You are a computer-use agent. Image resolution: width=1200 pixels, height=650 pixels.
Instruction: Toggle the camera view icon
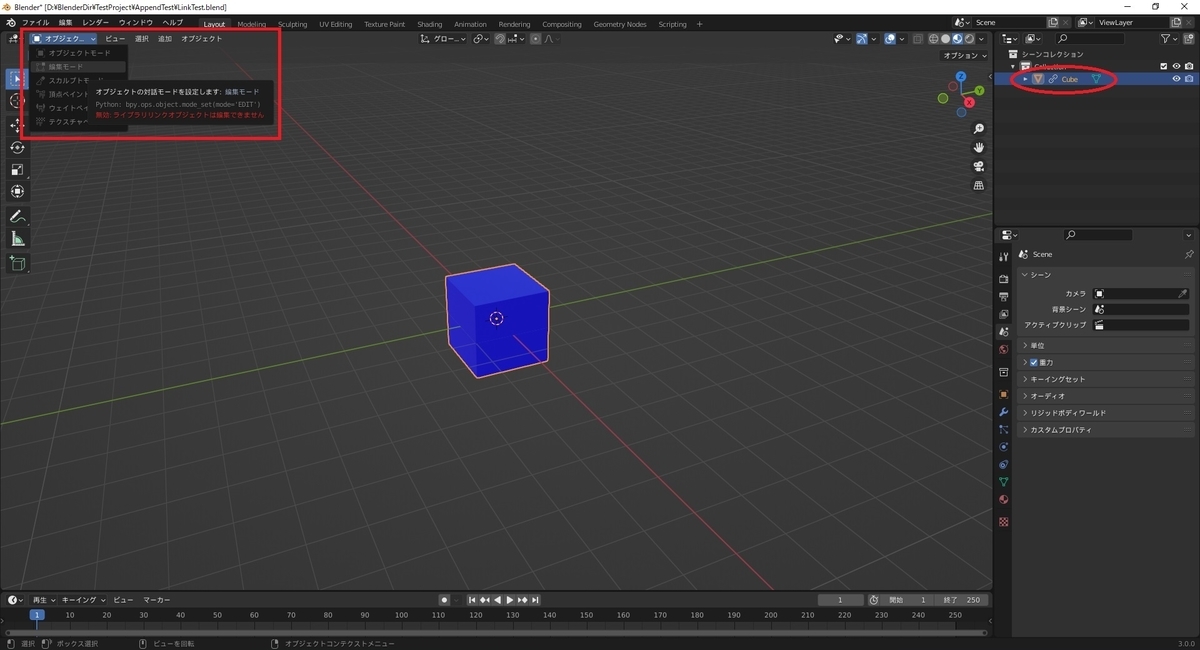979,167
